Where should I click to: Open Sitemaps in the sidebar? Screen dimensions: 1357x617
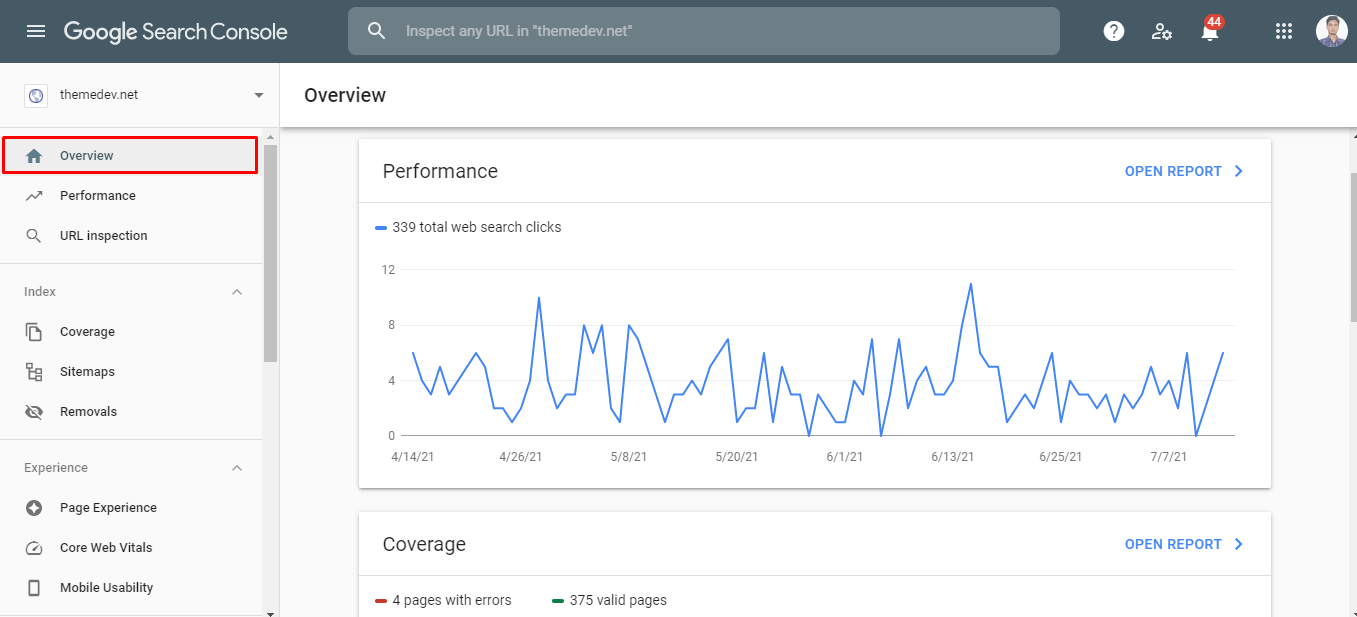[x=131, y=372]
